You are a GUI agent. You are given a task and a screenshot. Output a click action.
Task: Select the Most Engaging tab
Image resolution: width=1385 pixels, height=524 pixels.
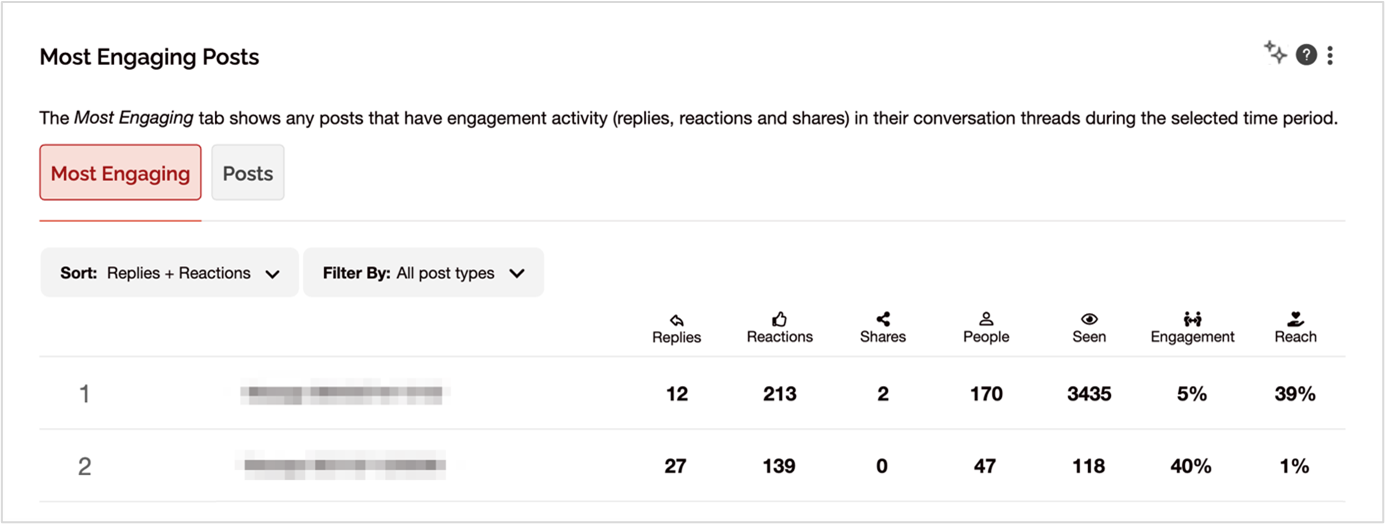point(120,173)
